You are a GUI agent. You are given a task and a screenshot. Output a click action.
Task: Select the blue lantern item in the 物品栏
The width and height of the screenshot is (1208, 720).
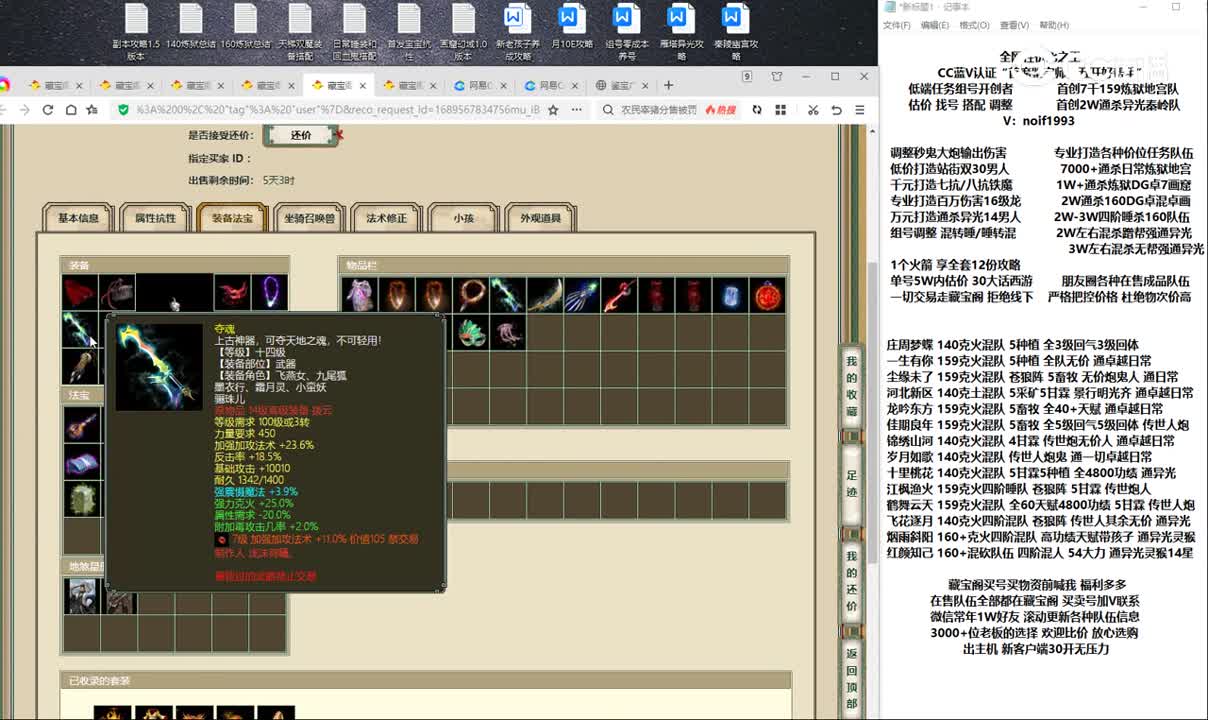[x=731, y=295]
